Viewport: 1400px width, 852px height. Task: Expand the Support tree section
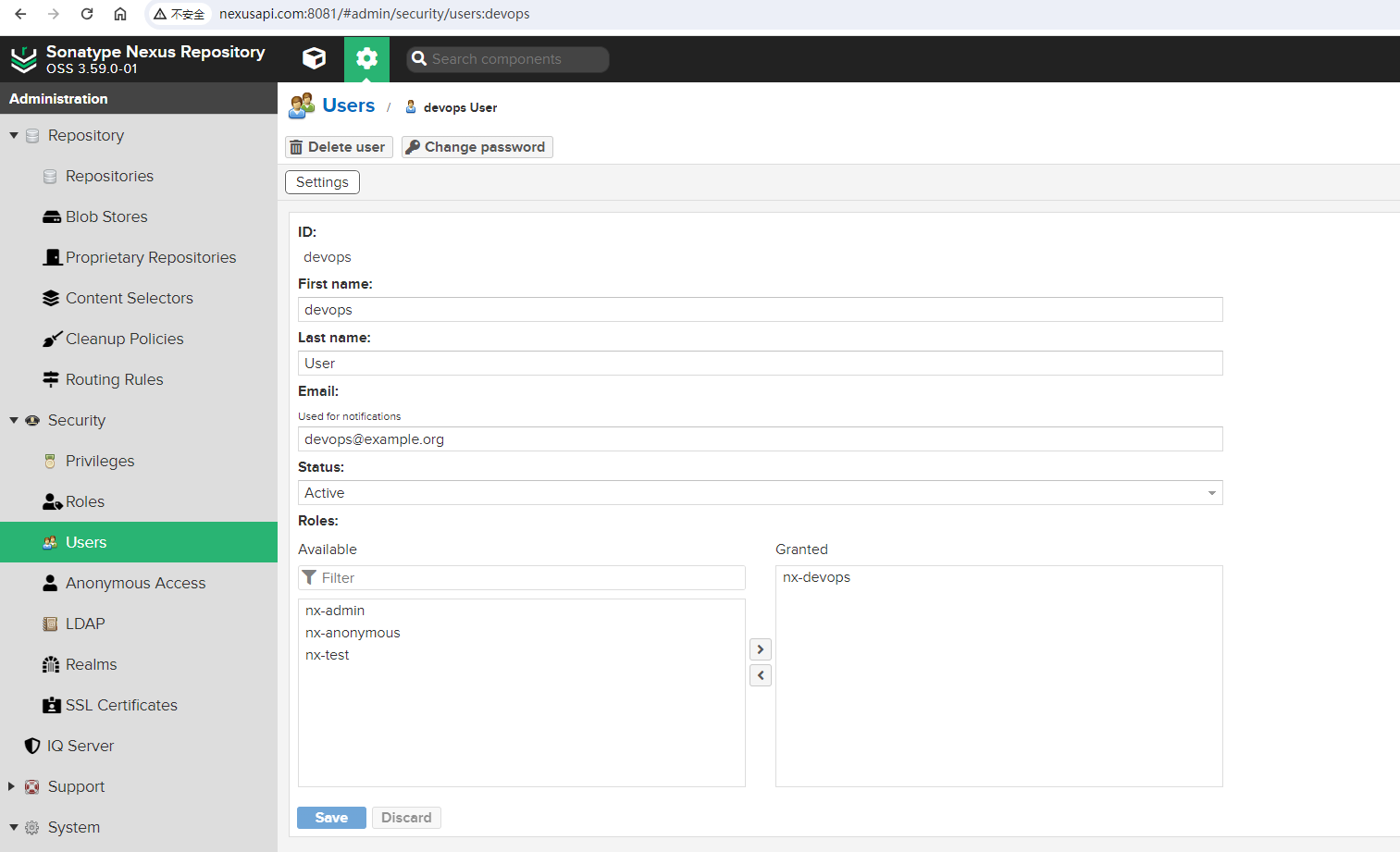(12, 786)
